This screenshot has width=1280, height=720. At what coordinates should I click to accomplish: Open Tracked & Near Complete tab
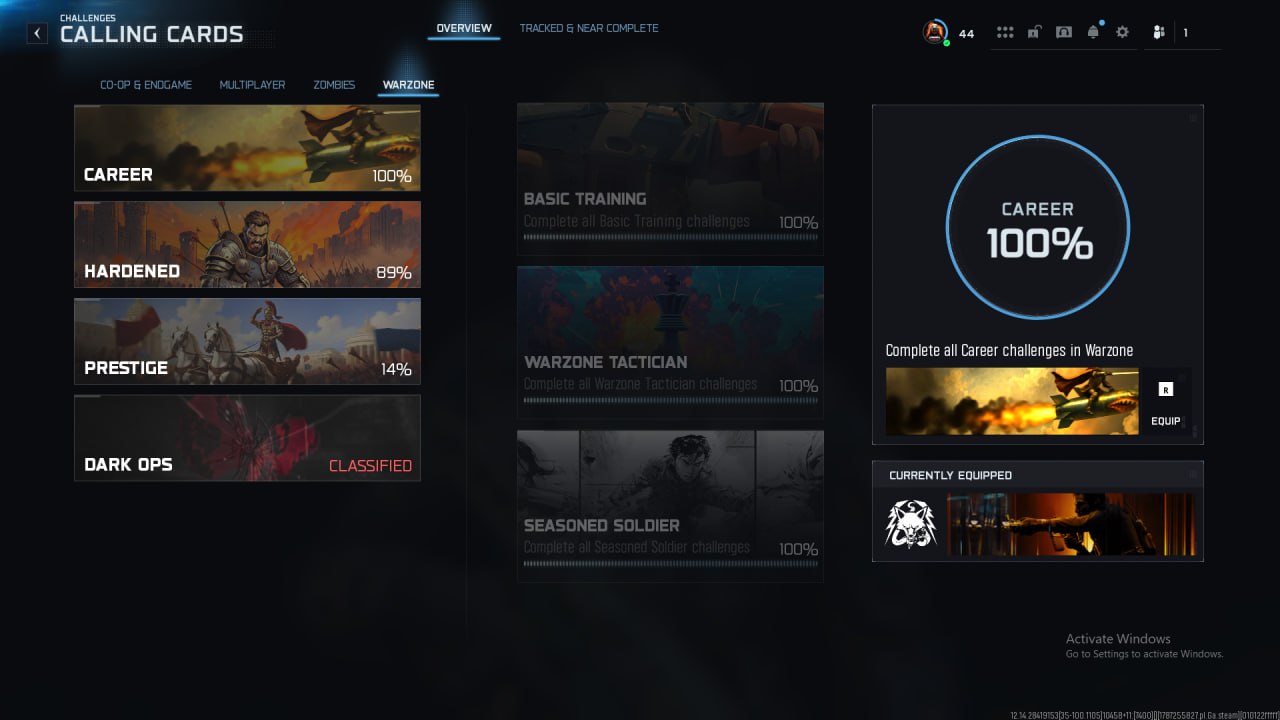pyautogui.click(x=589, y=28)
